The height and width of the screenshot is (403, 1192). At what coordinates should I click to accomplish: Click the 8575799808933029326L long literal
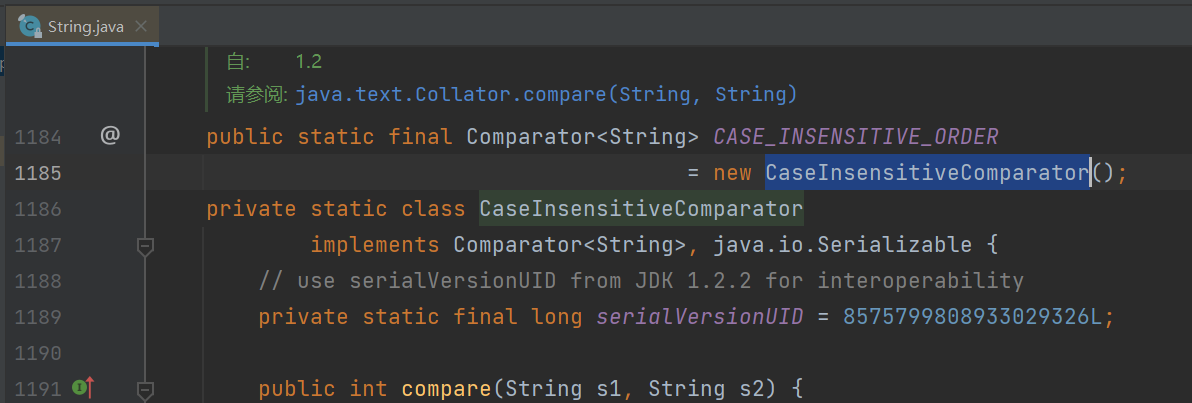(x=972, y=317)
